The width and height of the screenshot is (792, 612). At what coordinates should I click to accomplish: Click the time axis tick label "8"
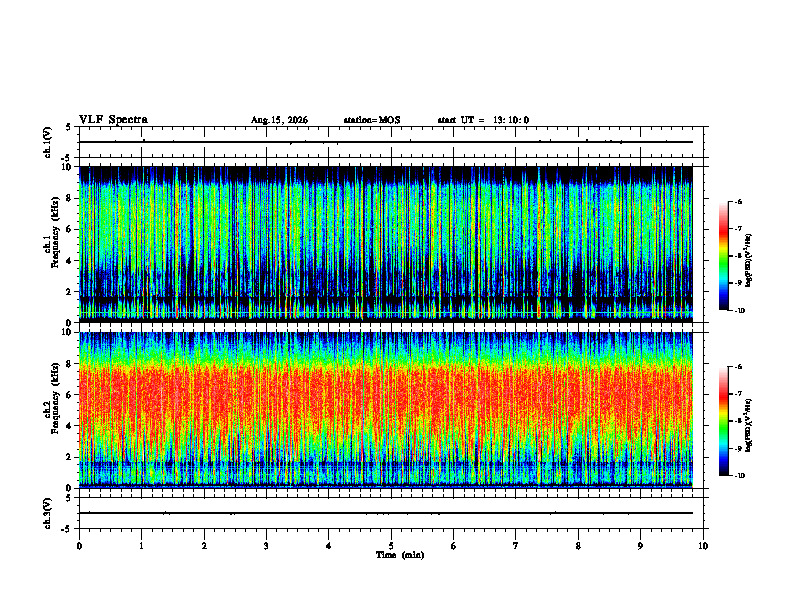[578, 546]
